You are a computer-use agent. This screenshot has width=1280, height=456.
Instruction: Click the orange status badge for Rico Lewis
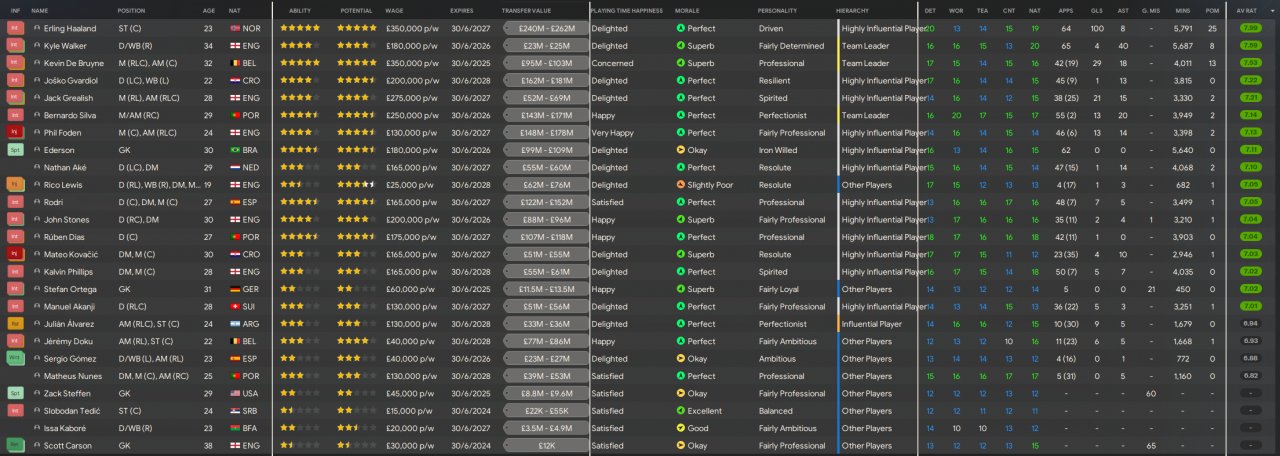14,185
